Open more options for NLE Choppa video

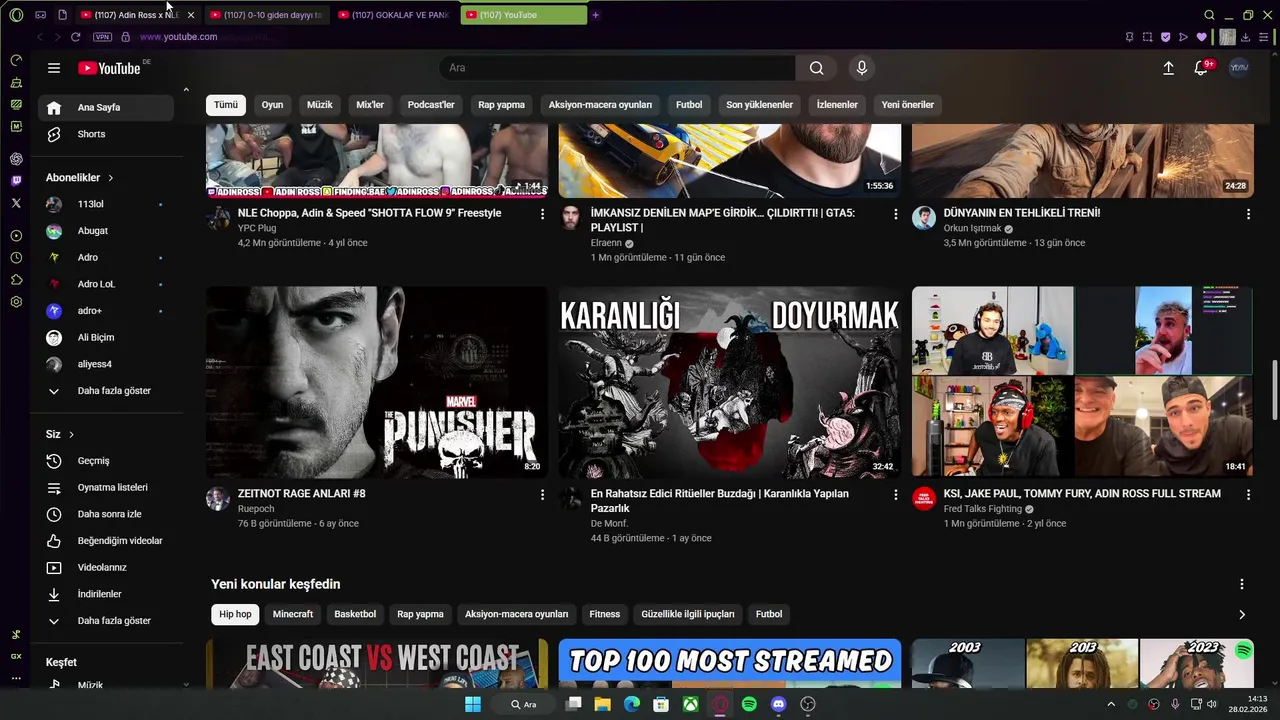pos(543,214)
